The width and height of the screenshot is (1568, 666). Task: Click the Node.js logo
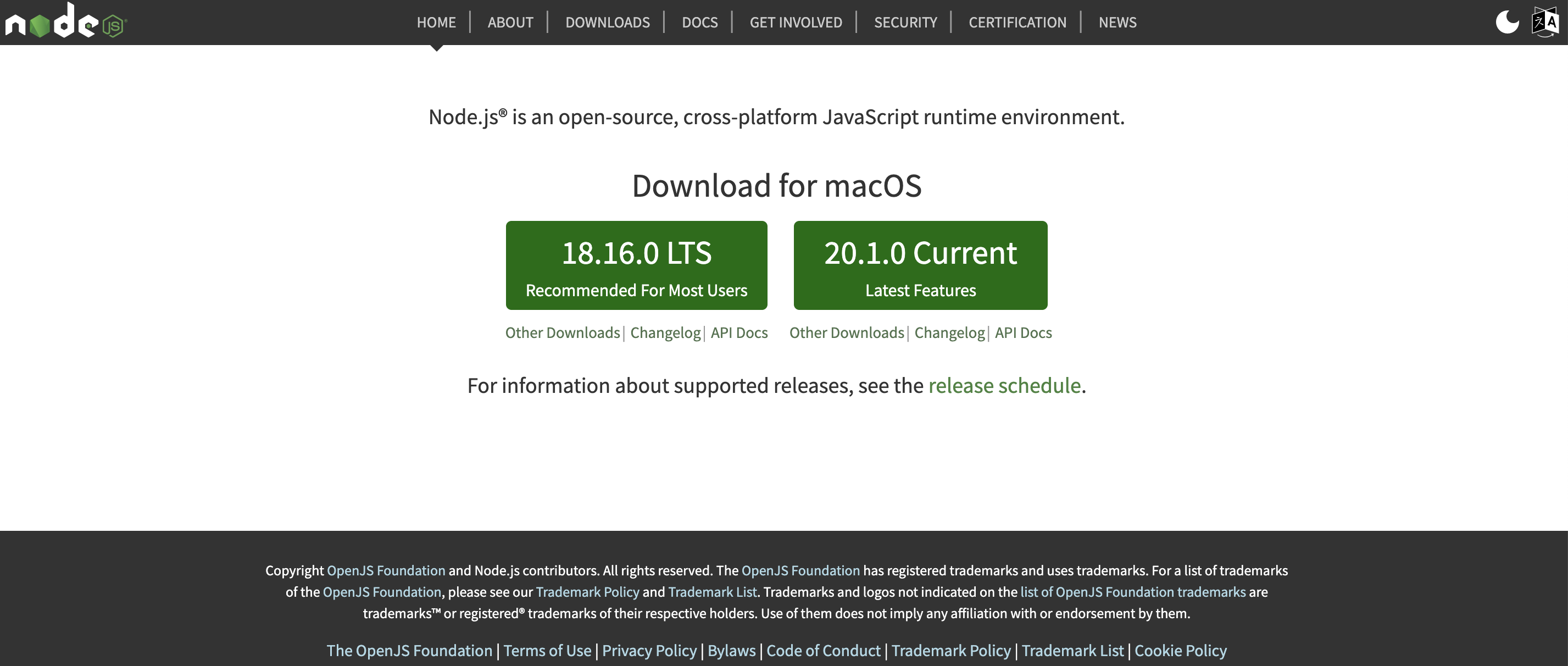point(65,22)
